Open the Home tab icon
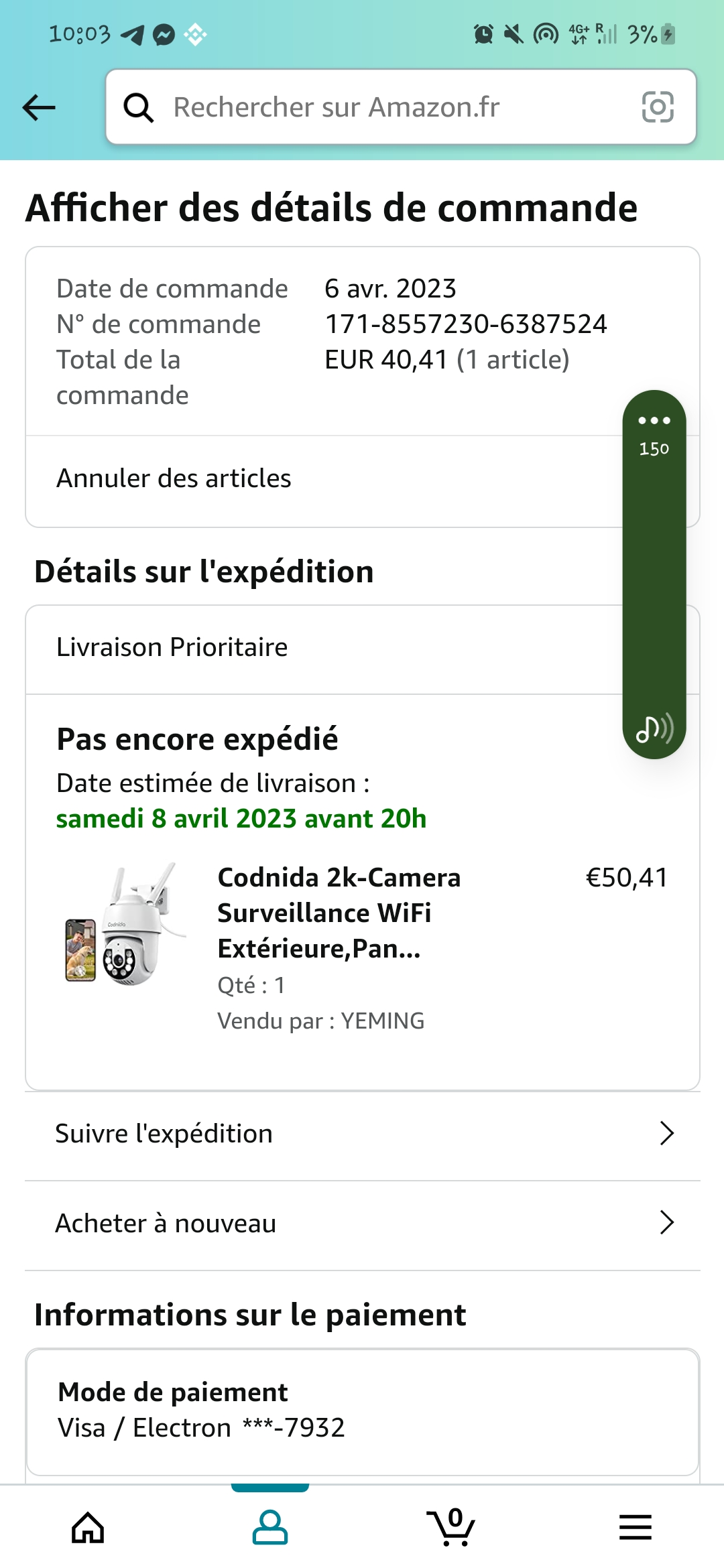Viewport: 724px width, 1568px height. 88,1528
